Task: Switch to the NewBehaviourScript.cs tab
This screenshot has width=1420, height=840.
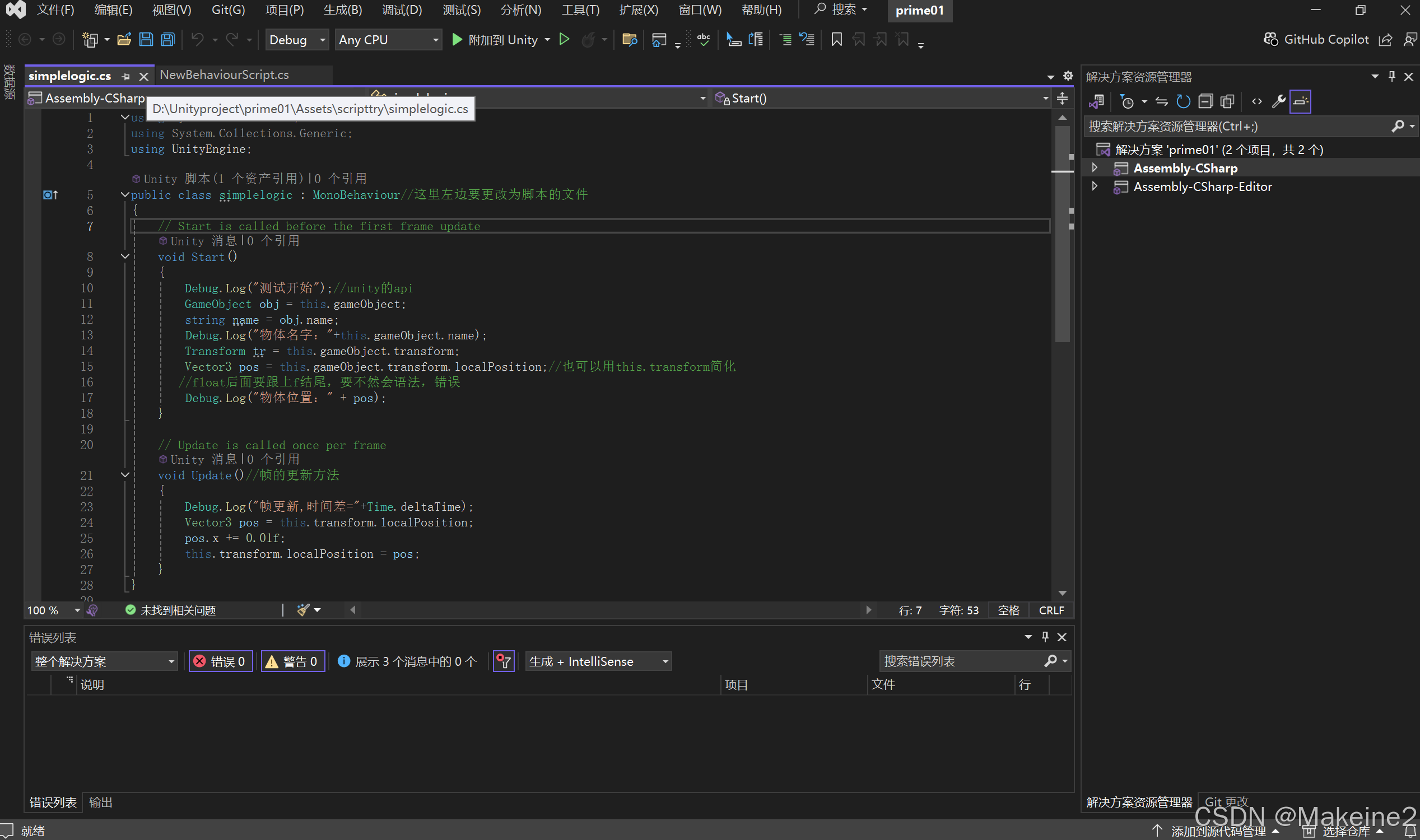Action: (224, 74)
